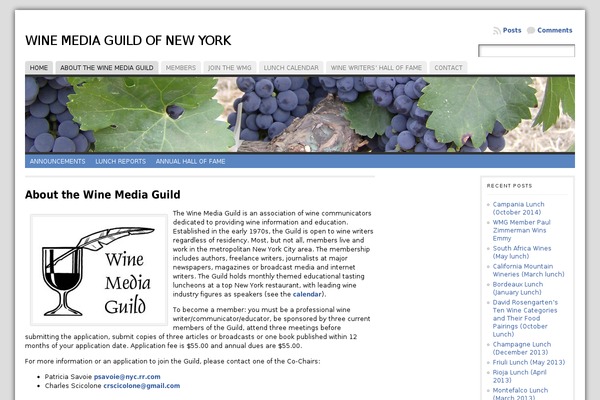Open the Lunch Calendar tab
This screenshot has height=400, width=600.
291,67
